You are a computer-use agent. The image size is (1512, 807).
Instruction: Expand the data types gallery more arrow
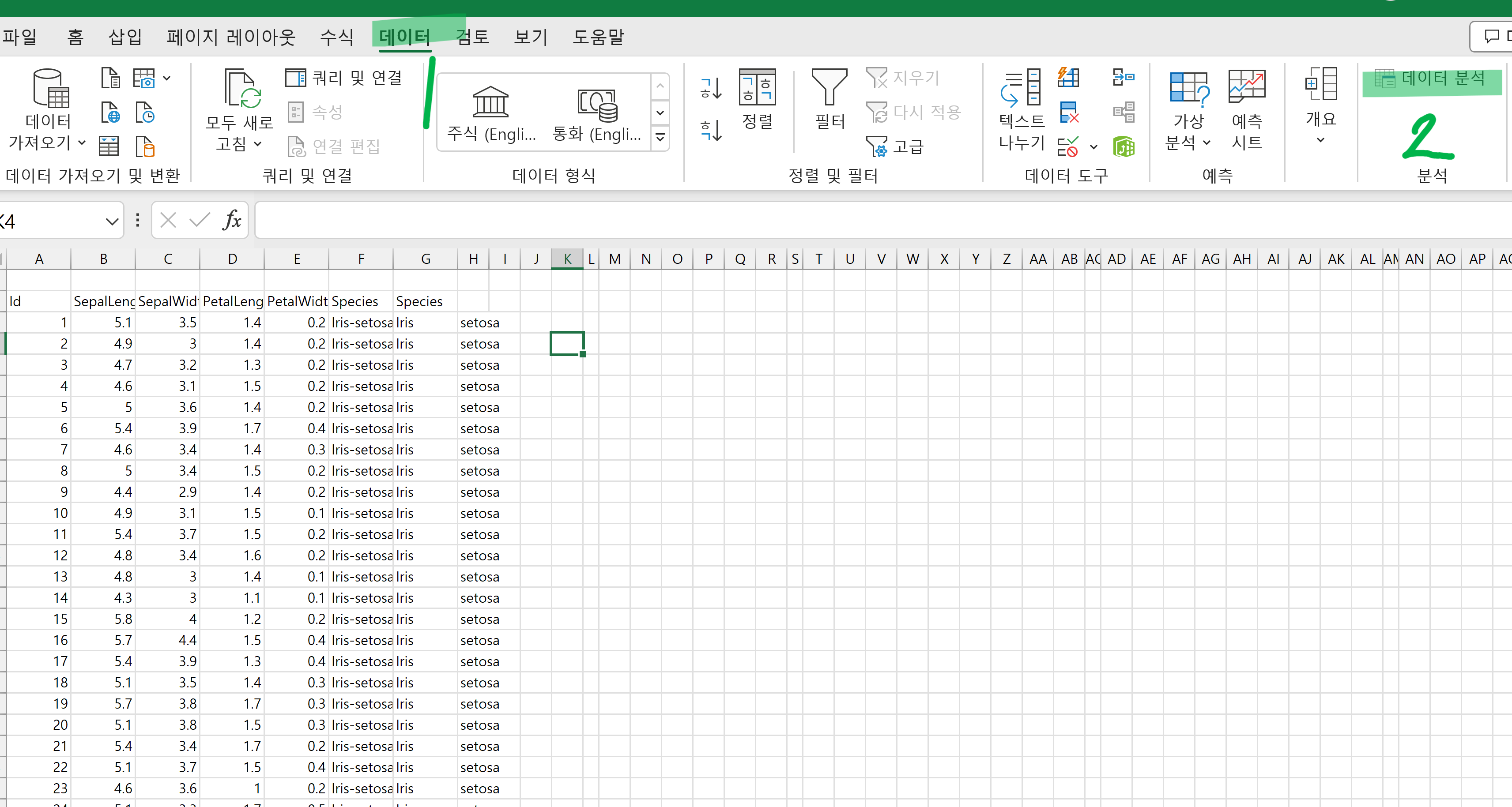pyautogui.click(x=660, y=138)
